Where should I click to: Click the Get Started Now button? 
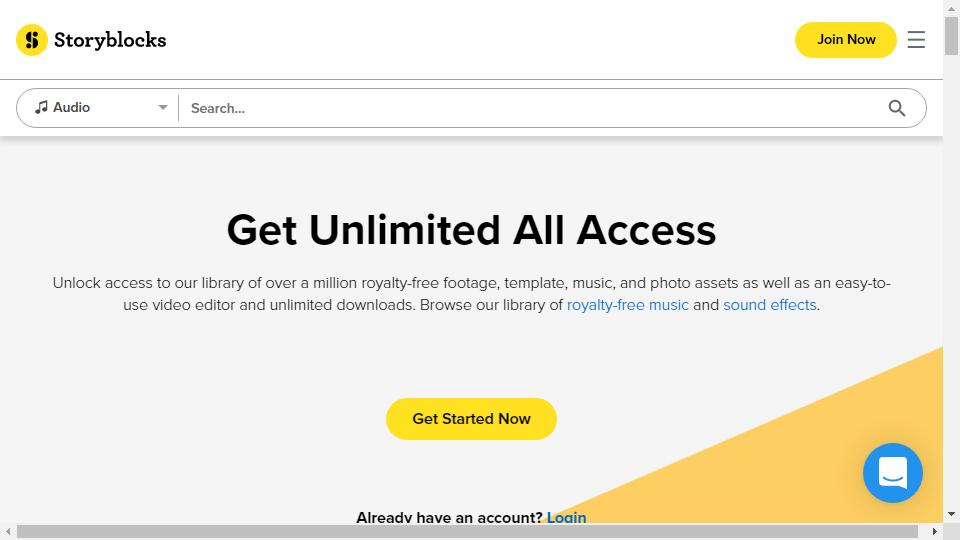pyautogui.click(x=471, y=419)
